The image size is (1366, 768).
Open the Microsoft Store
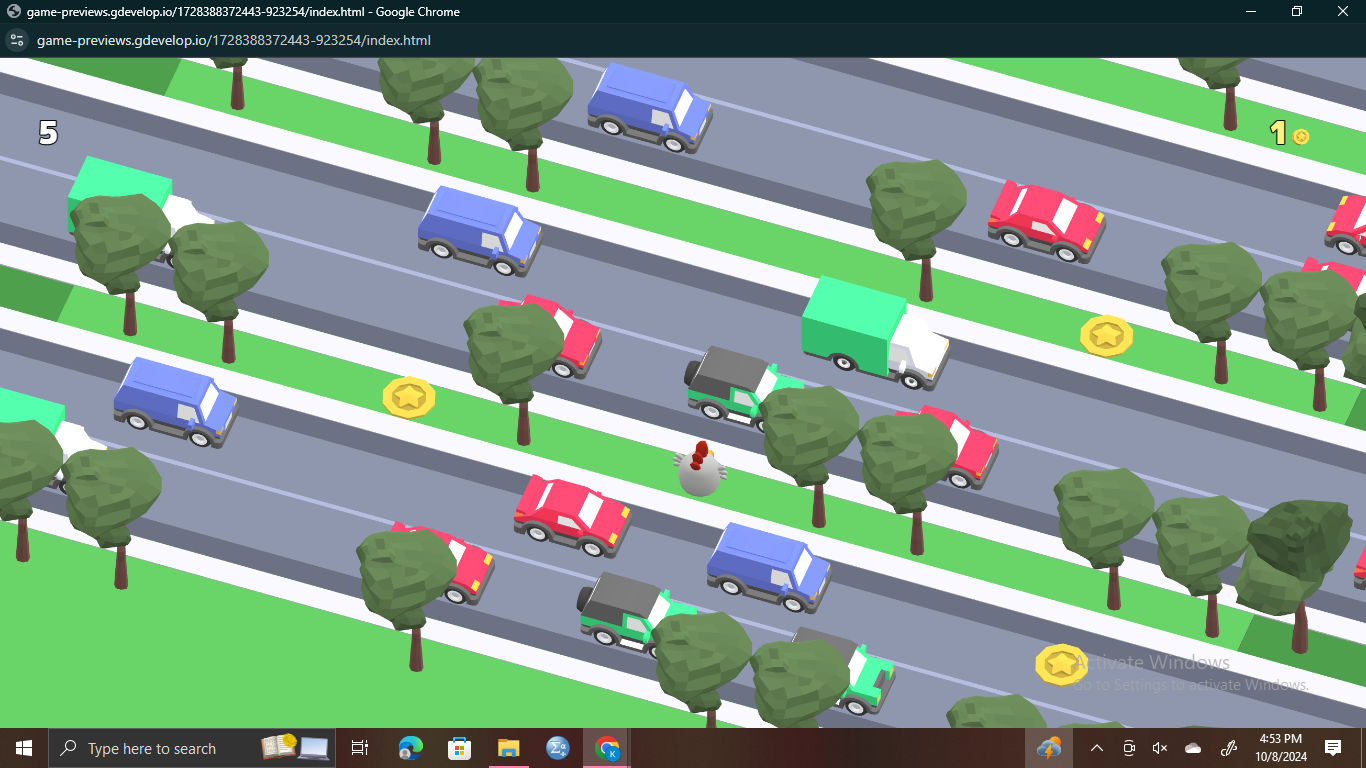(x=458, y=748)
